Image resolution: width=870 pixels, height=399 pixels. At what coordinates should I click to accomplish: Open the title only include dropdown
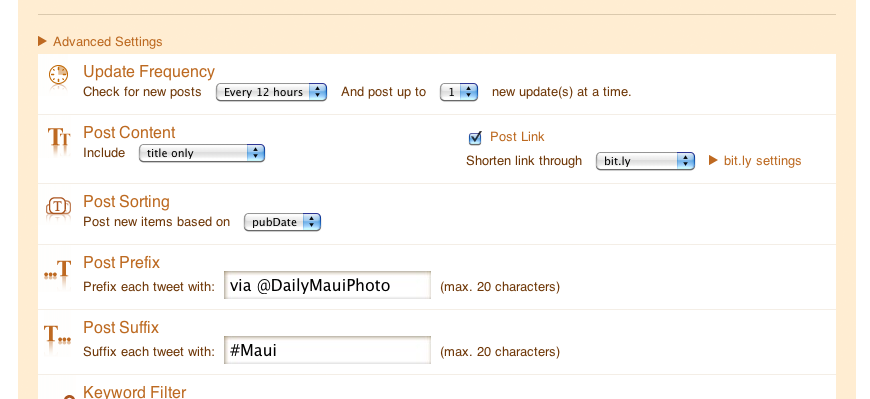tap(202, 153)
